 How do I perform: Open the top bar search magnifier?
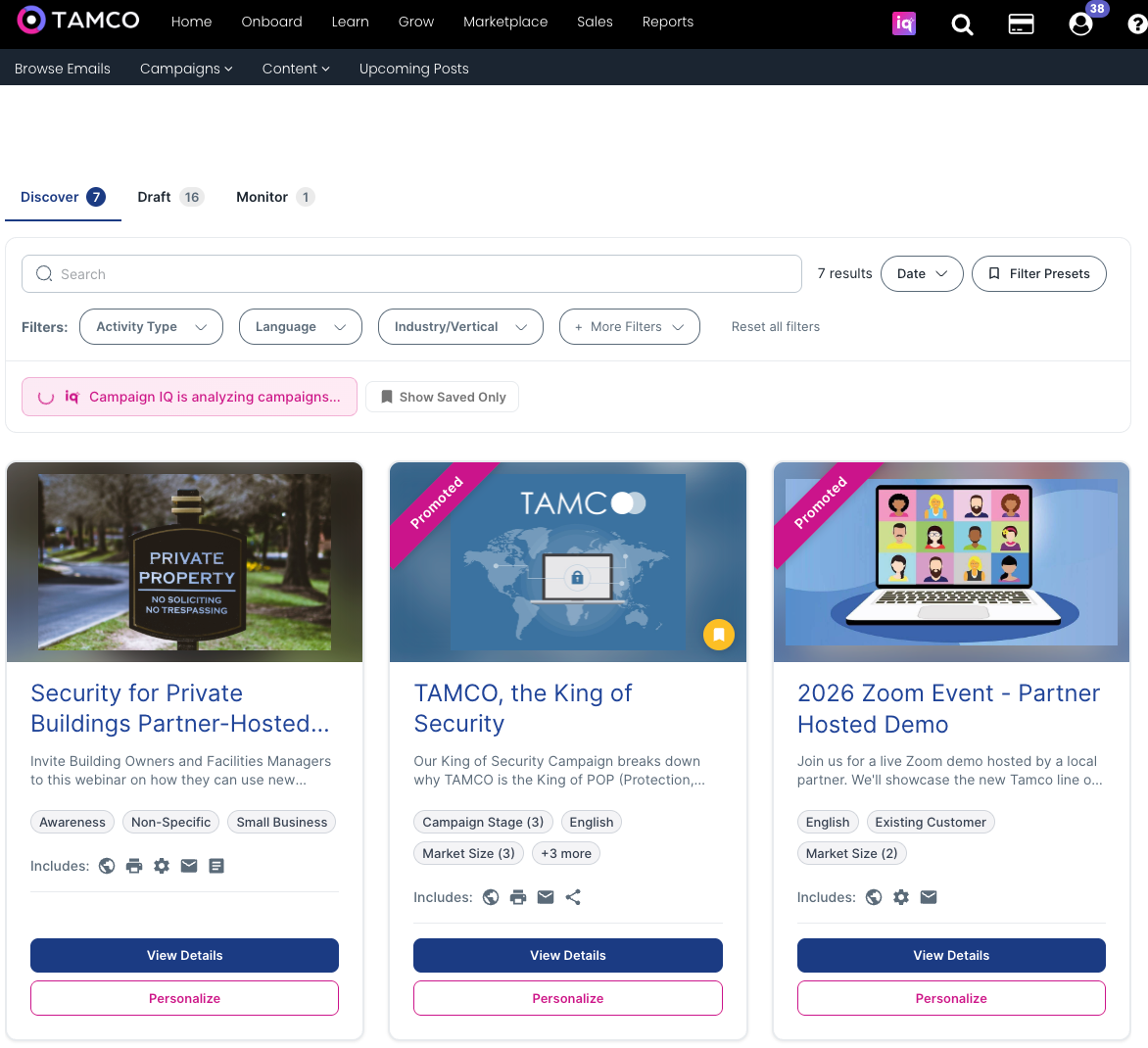[x=962, y=24]
